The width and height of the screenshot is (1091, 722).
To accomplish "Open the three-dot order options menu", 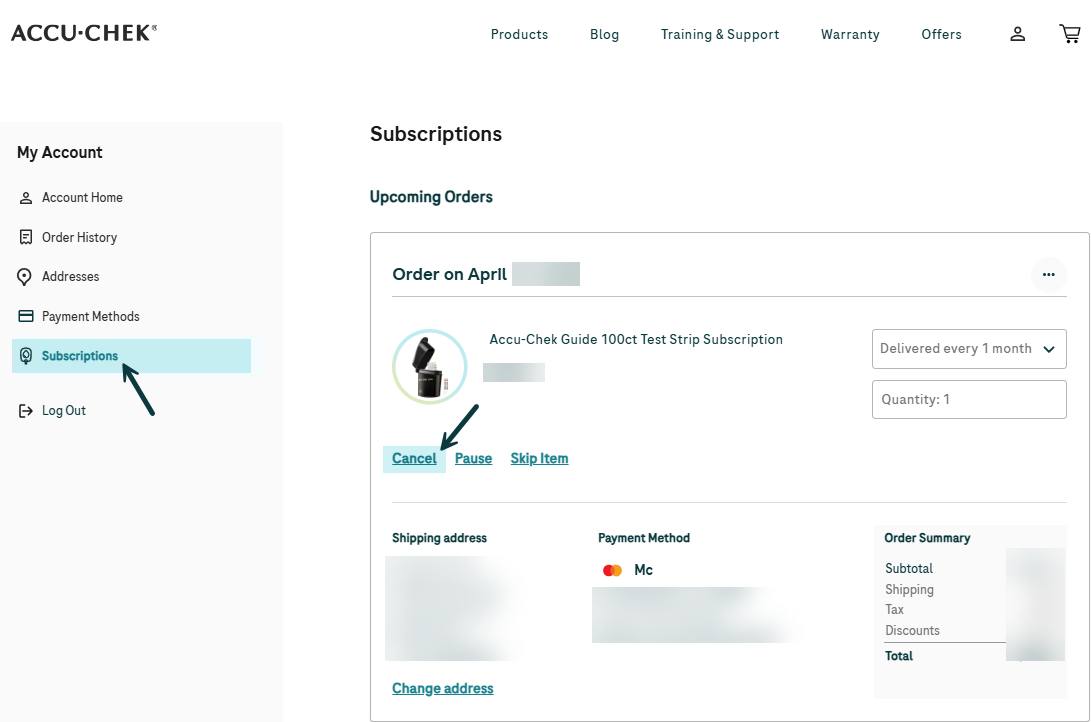I will pyautogui.click(x=1048, y=275).
